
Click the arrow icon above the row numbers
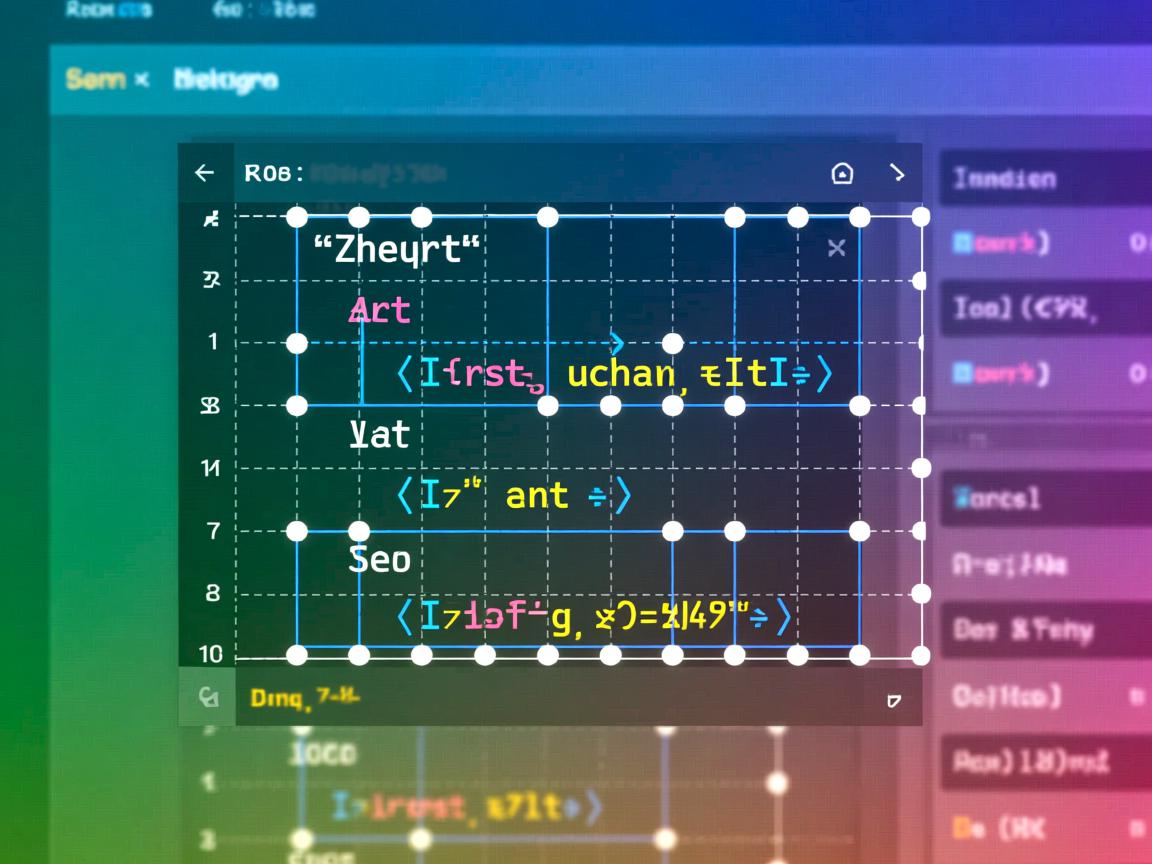click(211, 219)
